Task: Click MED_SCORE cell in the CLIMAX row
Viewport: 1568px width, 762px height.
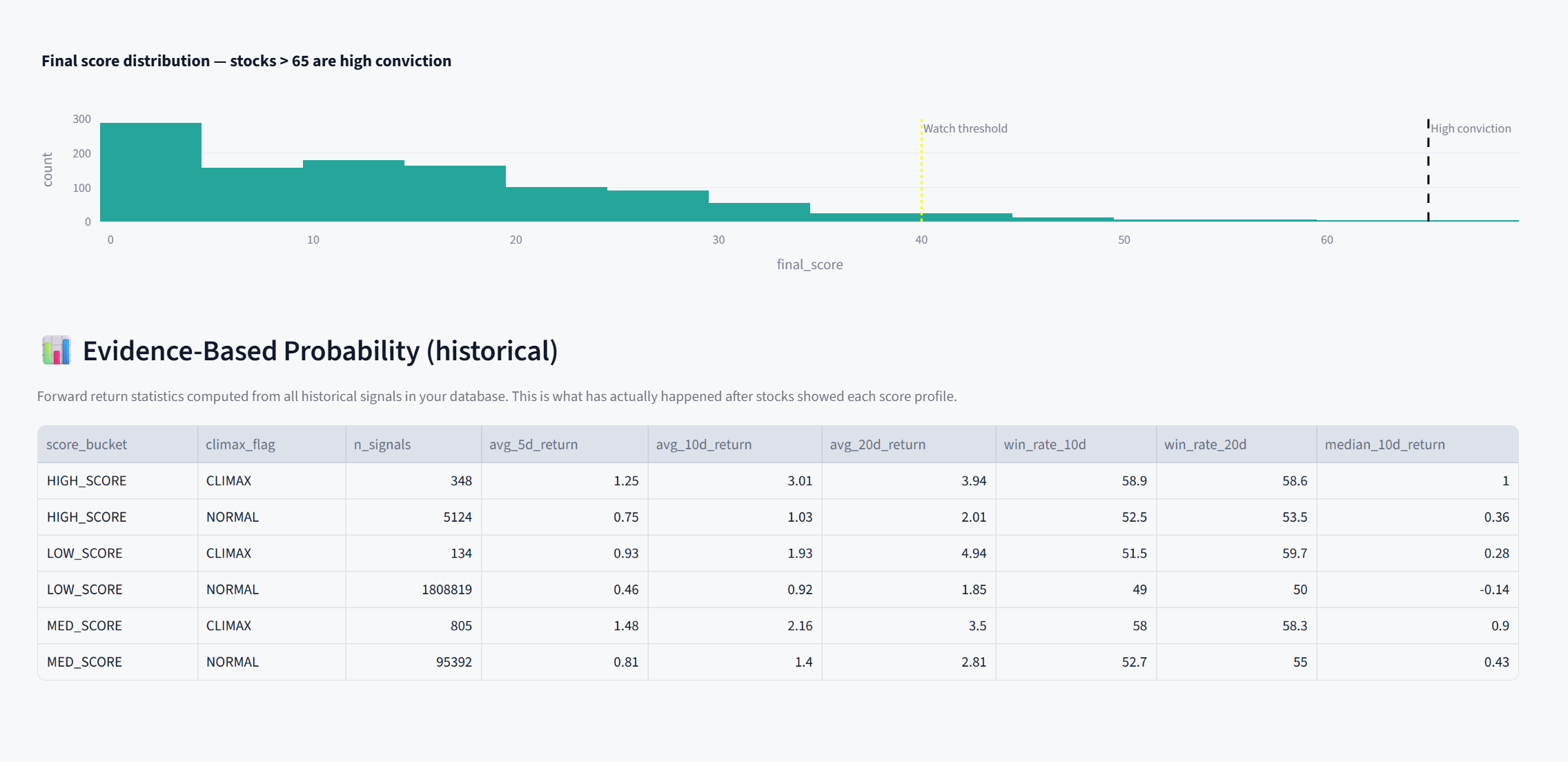Action: 117,626
